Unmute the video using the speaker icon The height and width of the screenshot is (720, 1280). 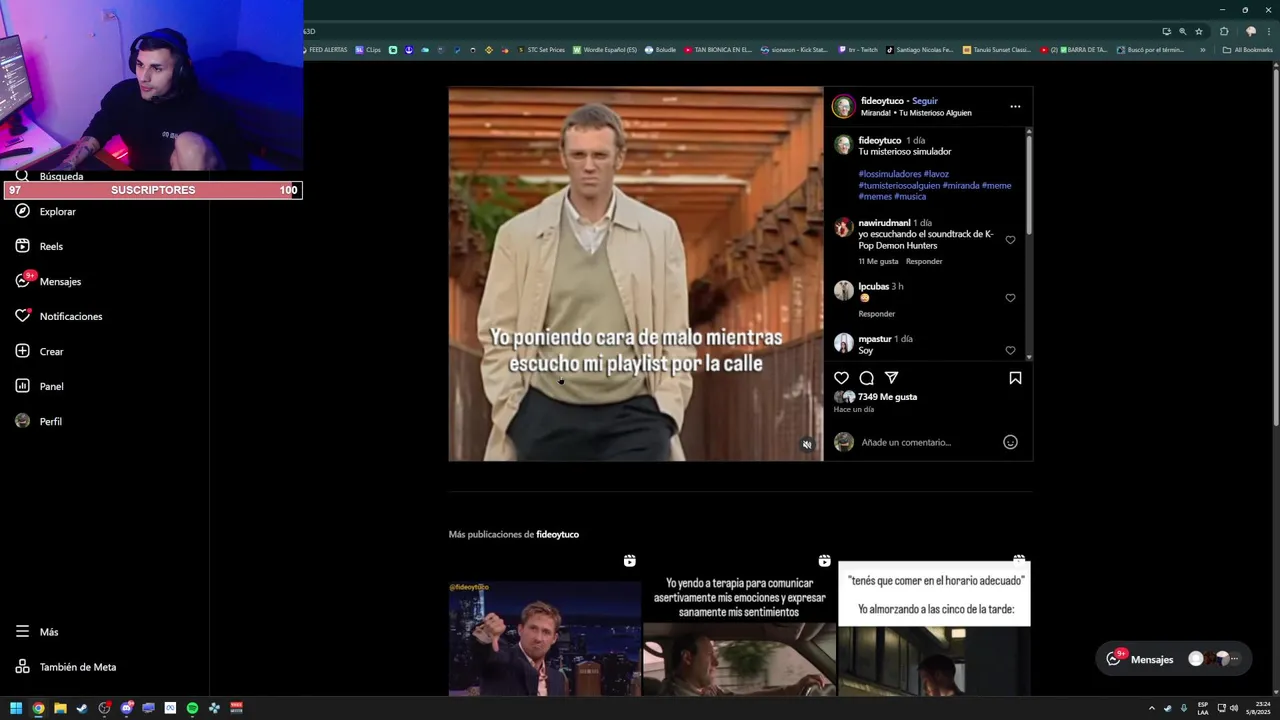(807, 445)
